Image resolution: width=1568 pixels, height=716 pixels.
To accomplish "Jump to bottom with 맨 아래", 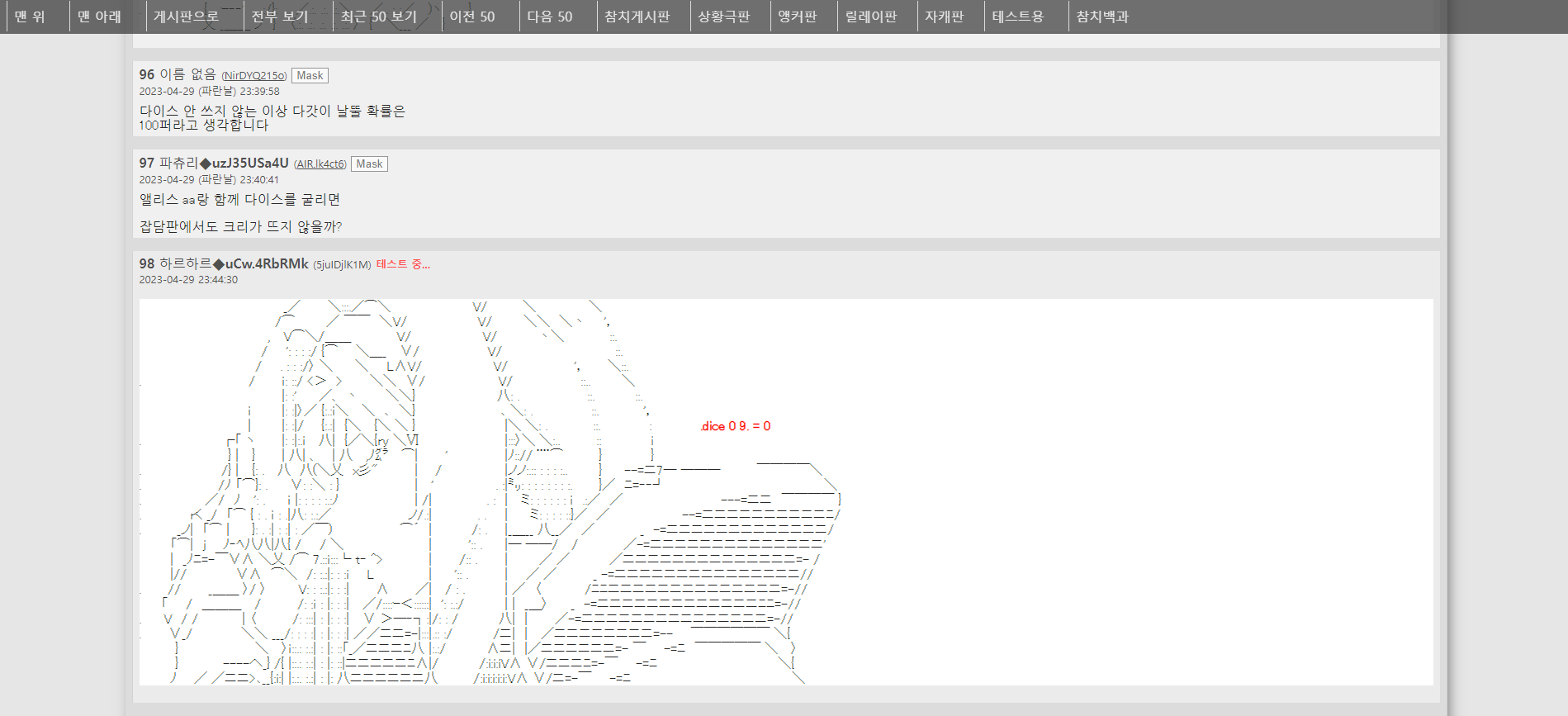I will (99, 17).
